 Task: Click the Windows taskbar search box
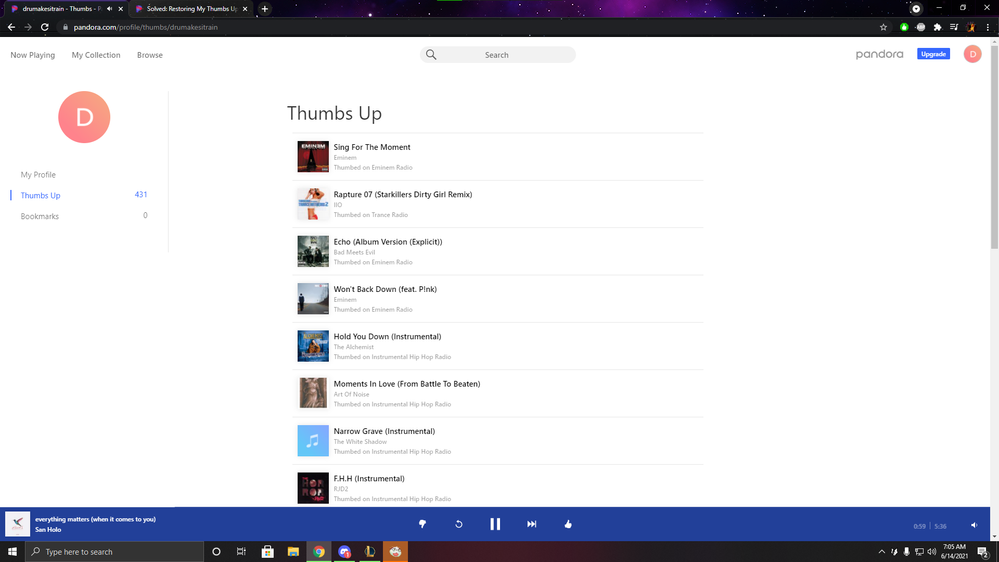click(x=115, y=552)
